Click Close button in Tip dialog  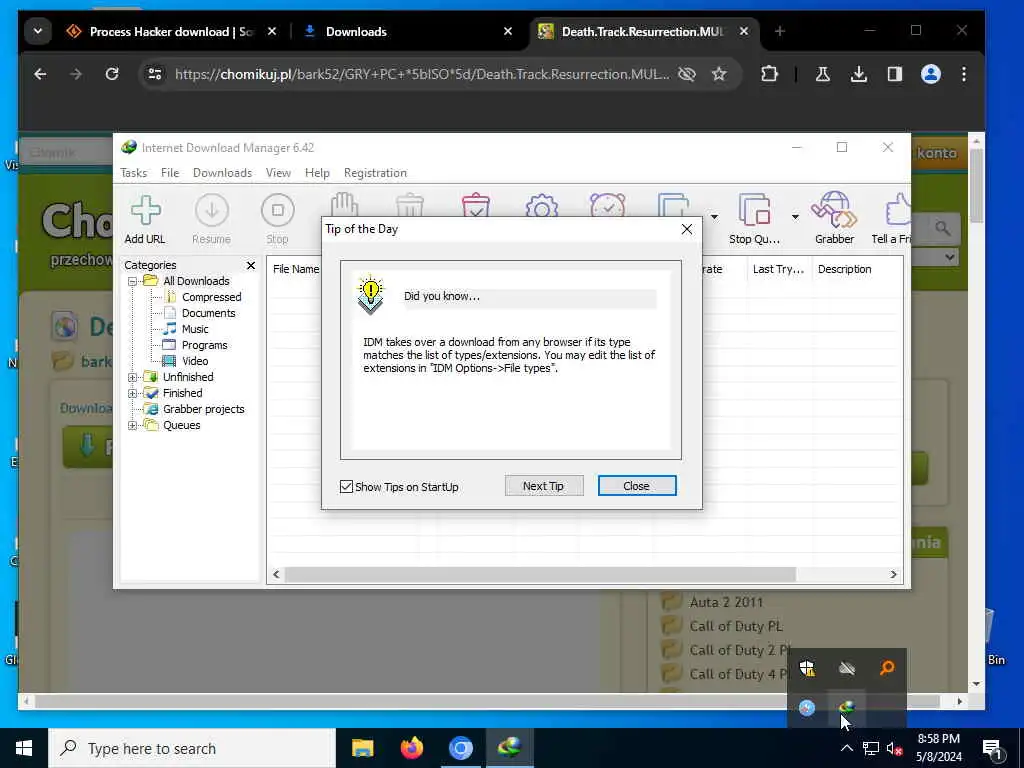tap(637, 486)
